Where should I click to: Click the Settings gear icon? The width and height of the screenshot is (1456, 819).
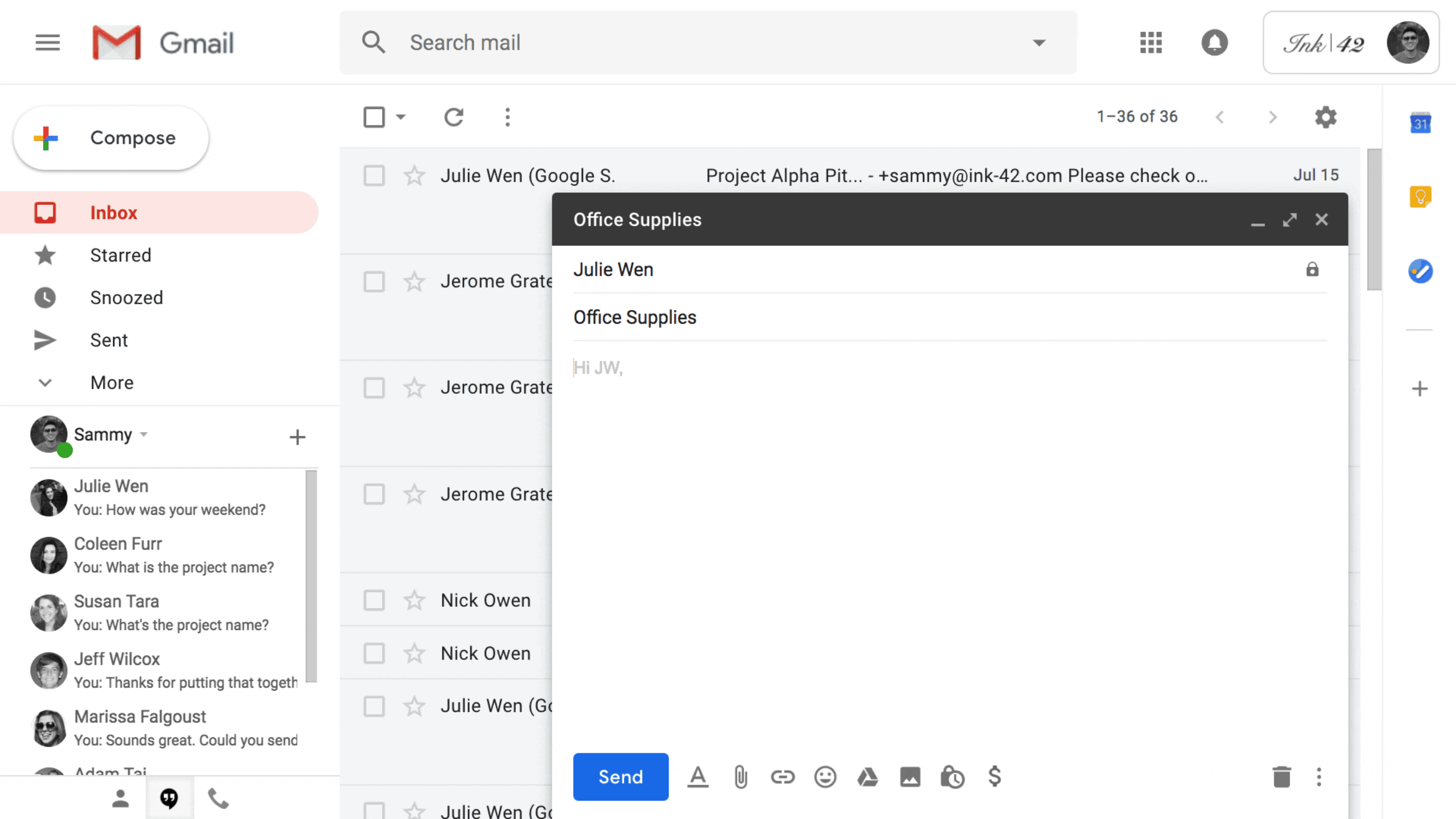click(x=1326, y=117)
